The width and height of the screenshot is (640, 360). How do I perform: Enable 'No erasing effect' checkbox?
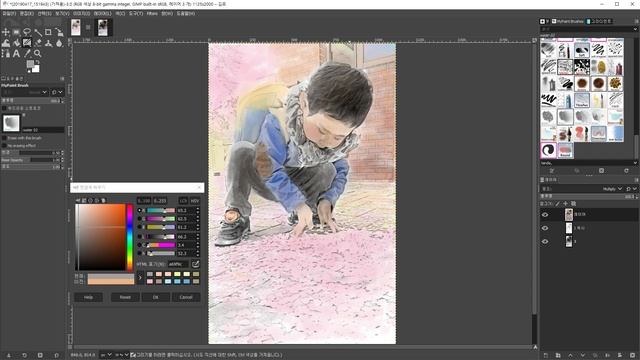[4, 145]
